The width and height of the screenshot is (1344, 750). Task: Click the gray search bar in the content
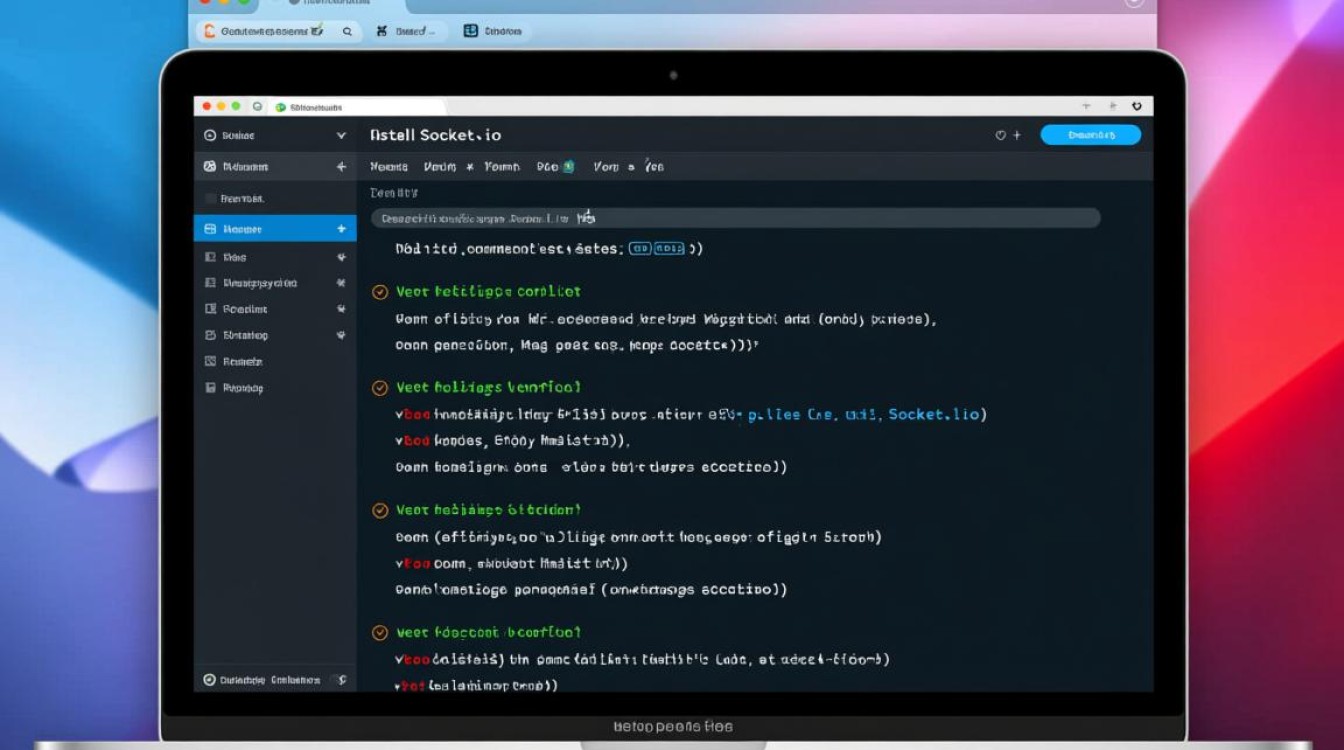[735, 218]
